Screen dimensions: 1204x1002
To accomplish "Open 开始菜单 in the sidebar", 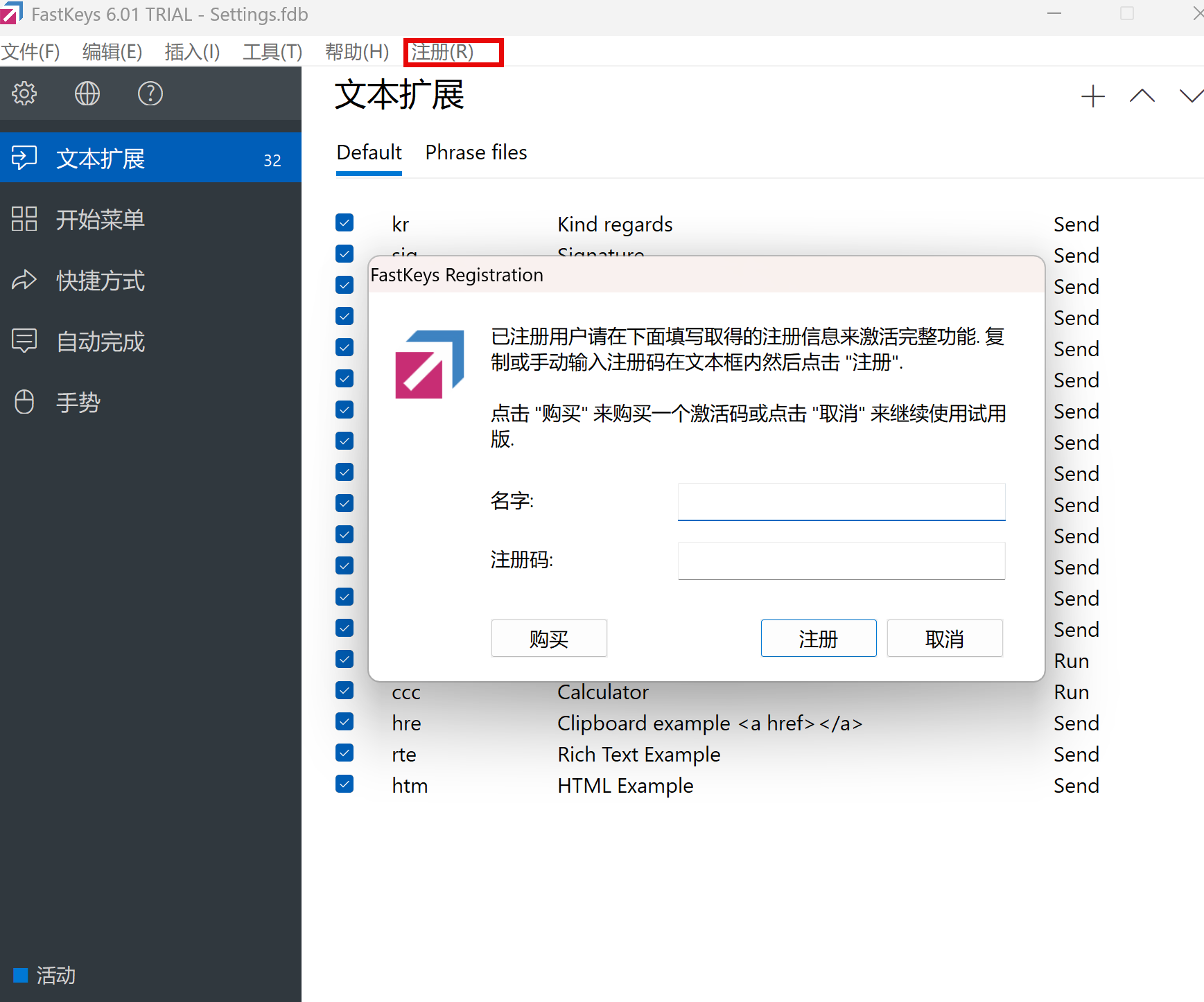I will tap(100, 220).
